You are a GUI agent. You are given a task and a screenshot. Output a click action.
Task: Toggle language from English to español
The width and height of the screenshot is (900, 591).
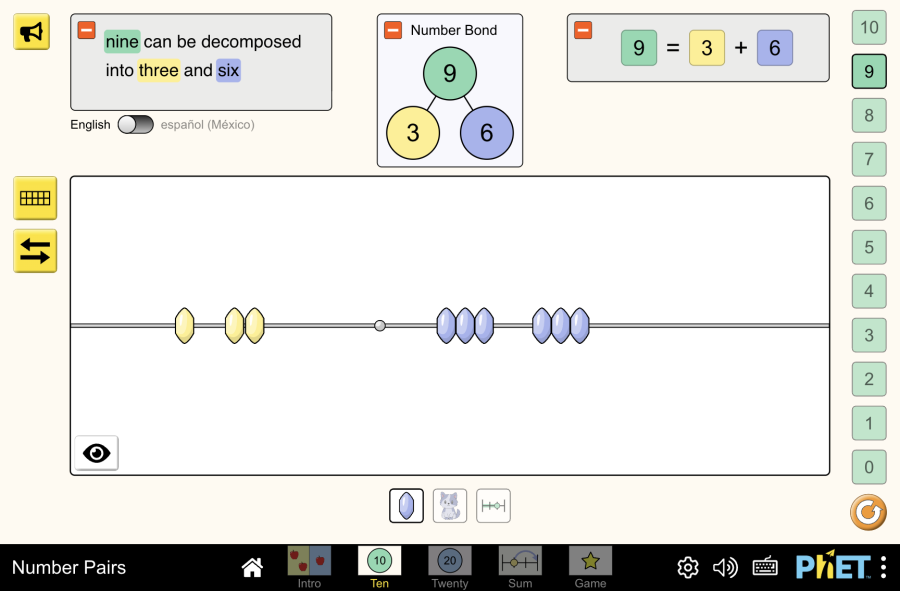coord(135,125)
